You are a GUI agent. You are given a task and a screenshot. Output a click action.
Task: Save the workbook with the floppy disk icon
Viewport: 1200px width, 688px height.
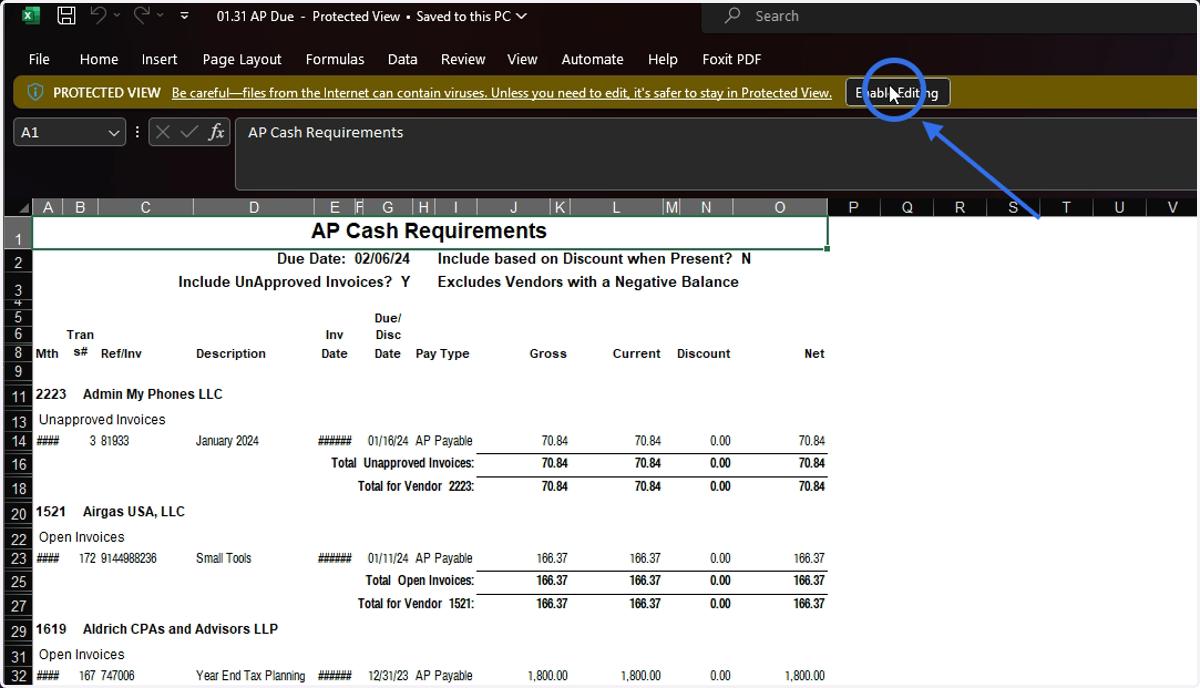(x=66, y=15)
